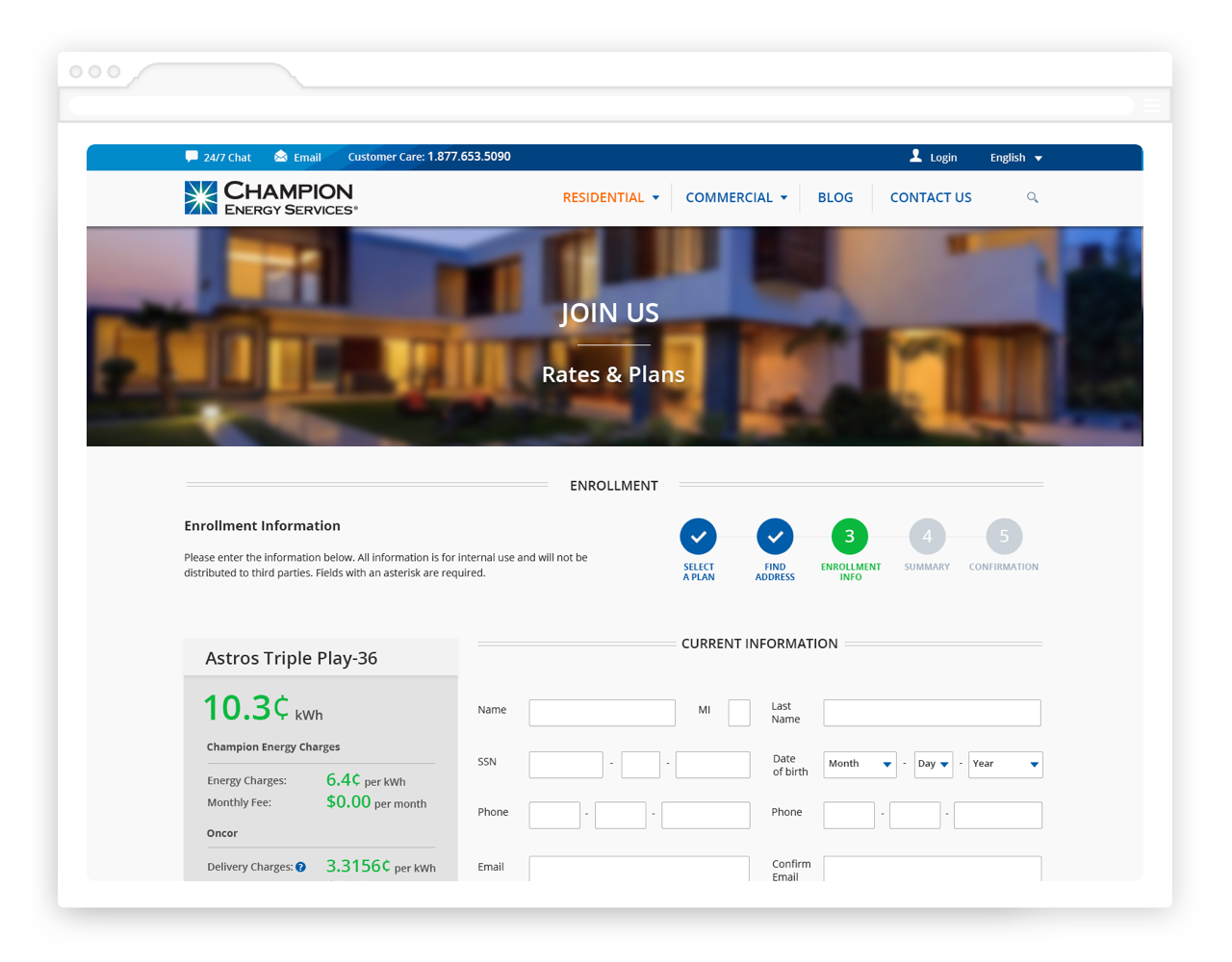Click the left Phone middle segment field

pyautogui.click(x=621, y=815)
